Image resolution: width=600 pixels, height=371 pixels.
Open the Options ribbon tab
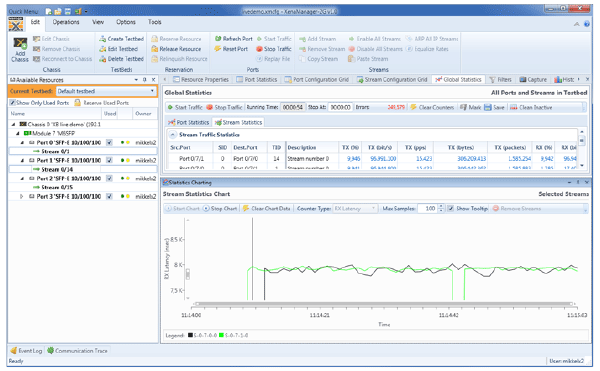click(126, 22)
